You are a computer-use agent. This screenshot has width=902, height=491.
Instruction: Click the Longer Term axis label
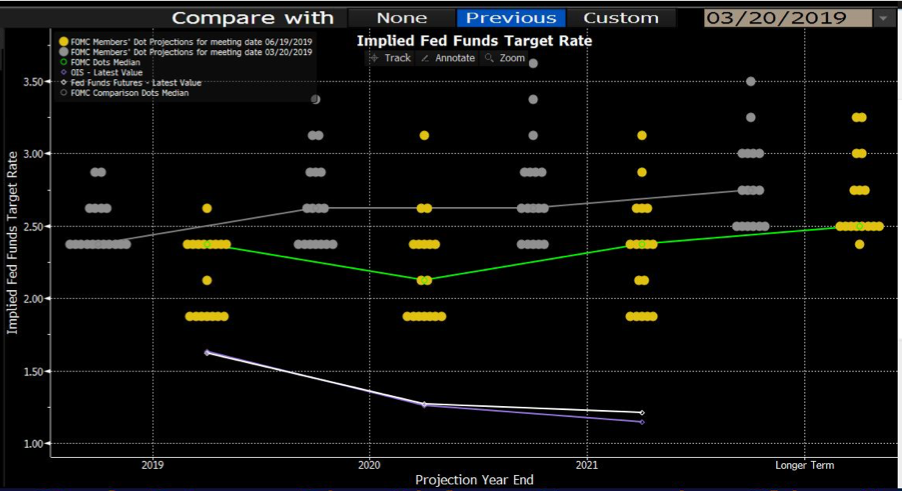(x=804, y=465)
